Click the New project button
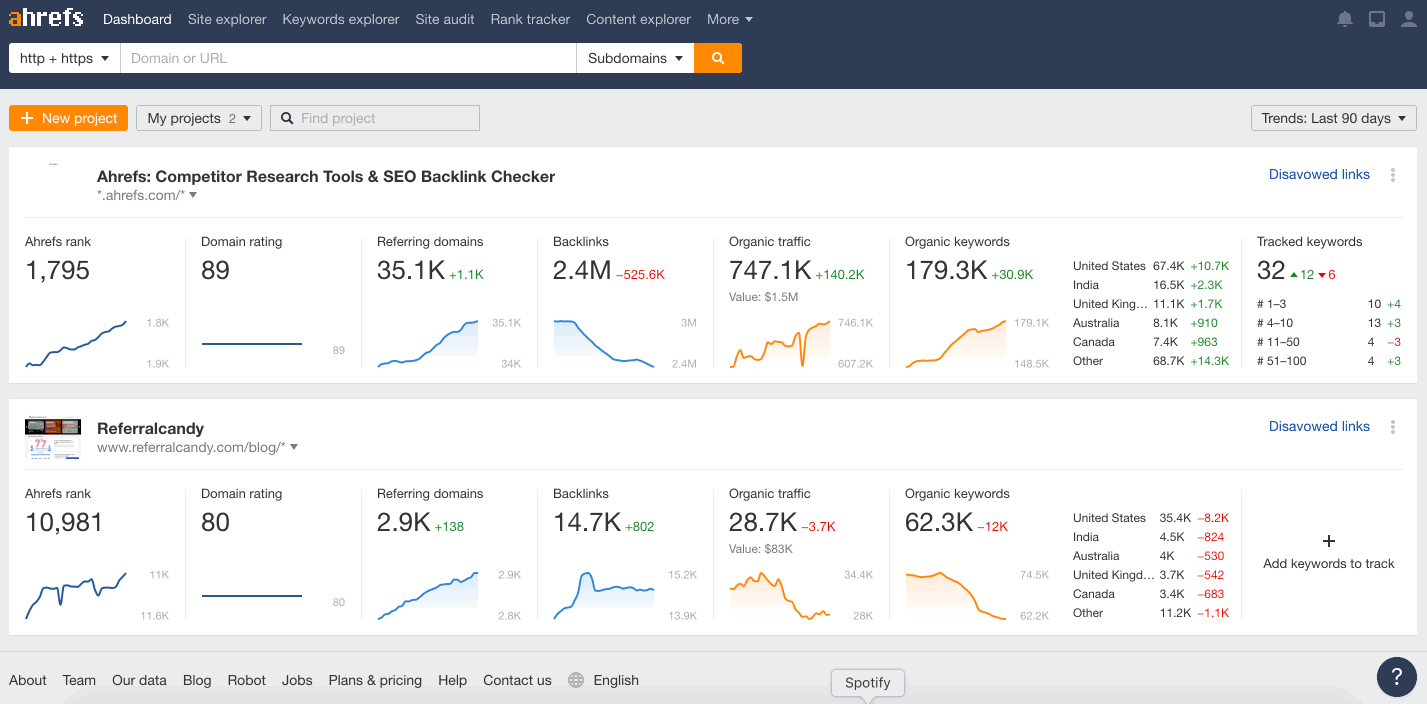 (x=68, y=118)
